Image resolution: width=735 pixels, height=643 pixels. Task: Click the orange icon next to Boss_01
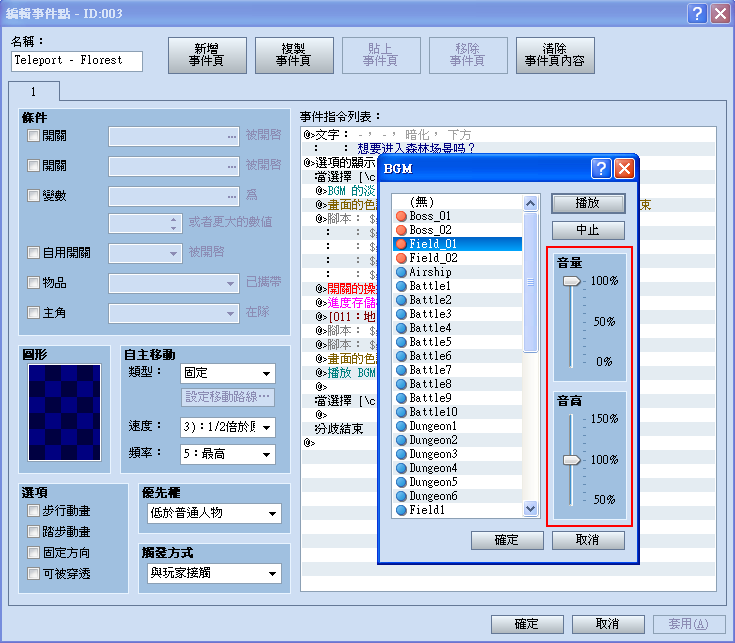coord(401,216)
